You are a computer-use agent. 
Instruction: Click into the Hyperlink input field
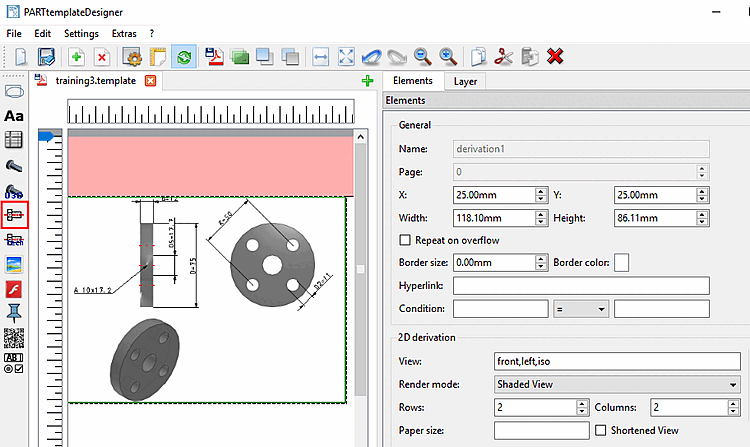pyautogui.click(x=581, y=286)
